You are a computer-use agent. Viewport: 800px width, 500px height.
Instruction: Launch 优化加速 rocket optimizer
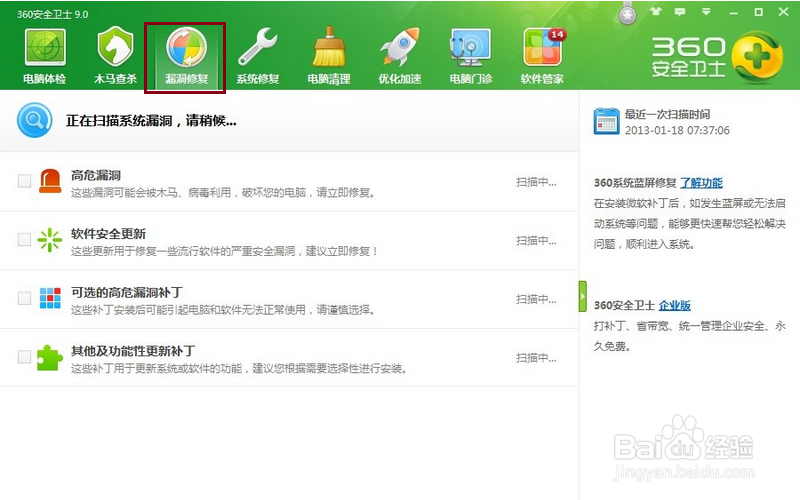point(399,56)
